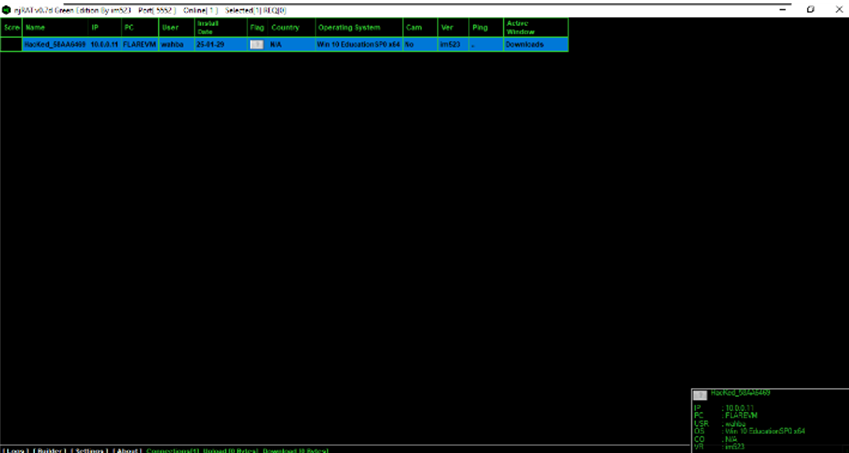Click the Ping column header
This screenshot has height=453, width=849.
point(486,28)
